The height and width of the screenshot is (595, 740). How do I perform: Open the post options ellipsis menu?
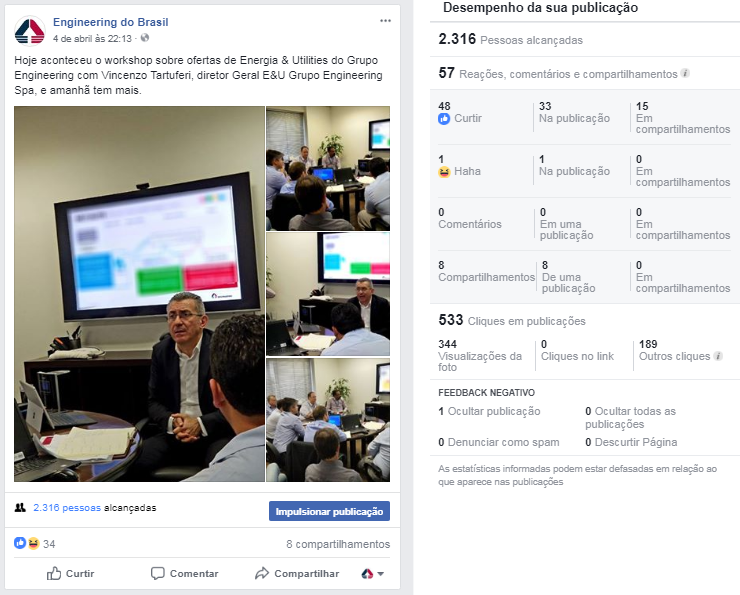[x=385, y=21]
